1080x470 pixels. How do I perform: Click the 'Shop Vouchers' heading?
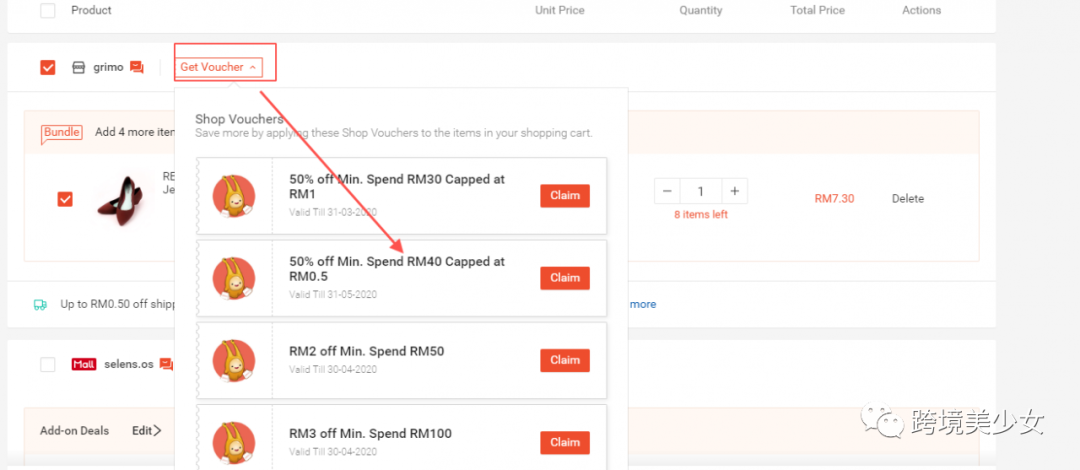pyautogui.click(x=239, y=119)
